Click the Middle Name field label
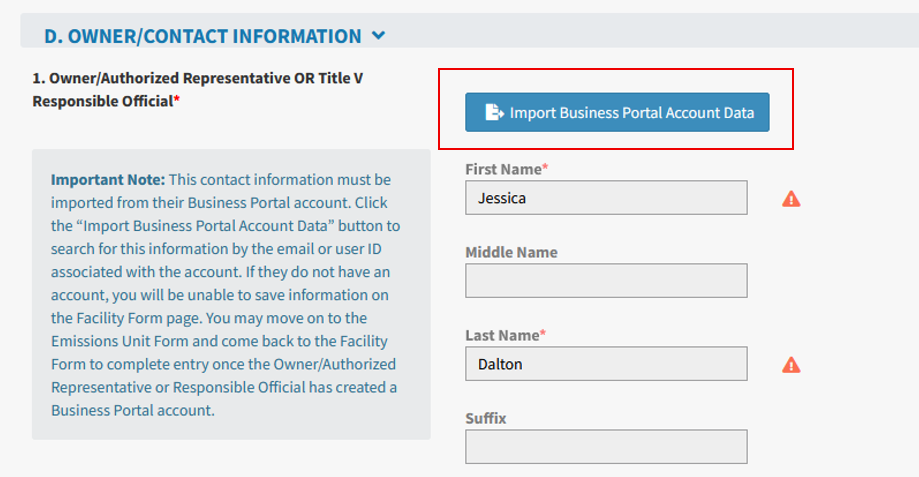Viewport: 919px width, 477px height. [x=511, y=252]
